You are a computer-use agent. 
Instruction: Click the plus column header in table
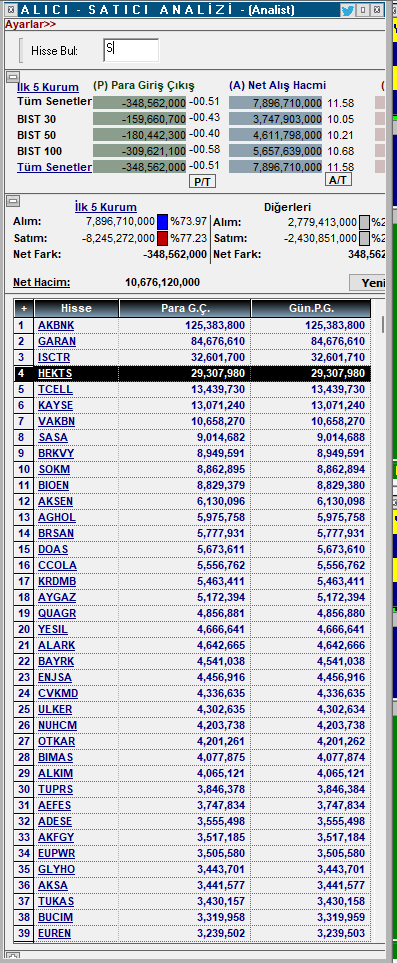point(24,308)
